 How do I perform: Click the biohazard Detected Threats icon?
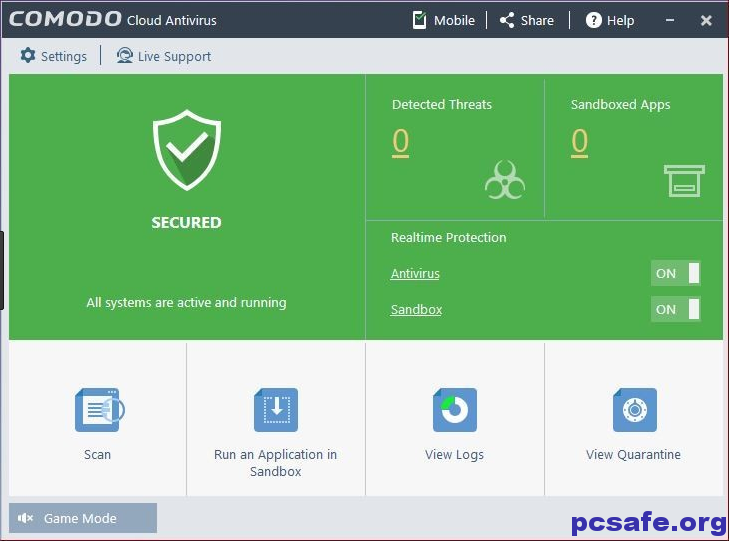coord(505,181)
